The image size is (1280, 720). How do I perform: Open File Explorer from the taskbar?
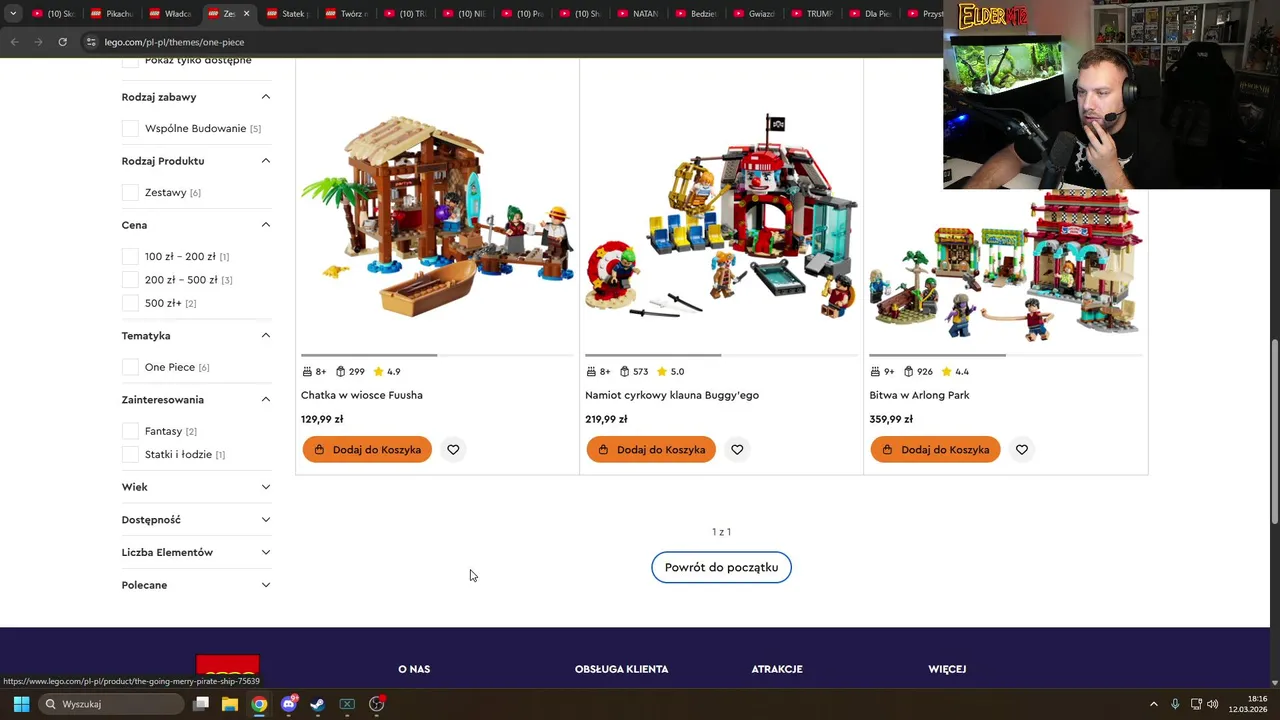click(x=230, y=704)
